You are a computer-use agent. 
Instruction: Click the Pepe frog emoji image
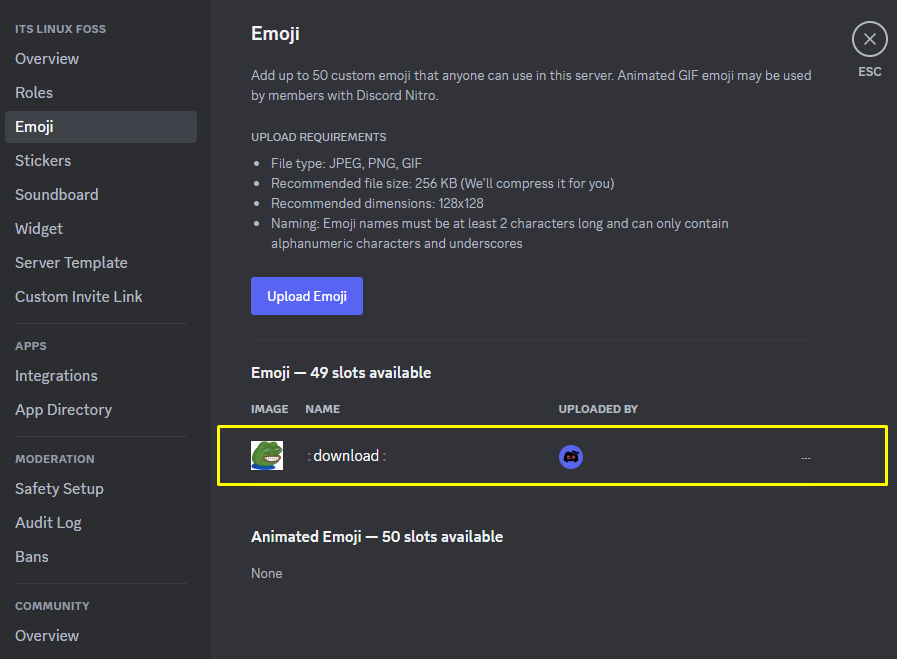coord(267,455)
